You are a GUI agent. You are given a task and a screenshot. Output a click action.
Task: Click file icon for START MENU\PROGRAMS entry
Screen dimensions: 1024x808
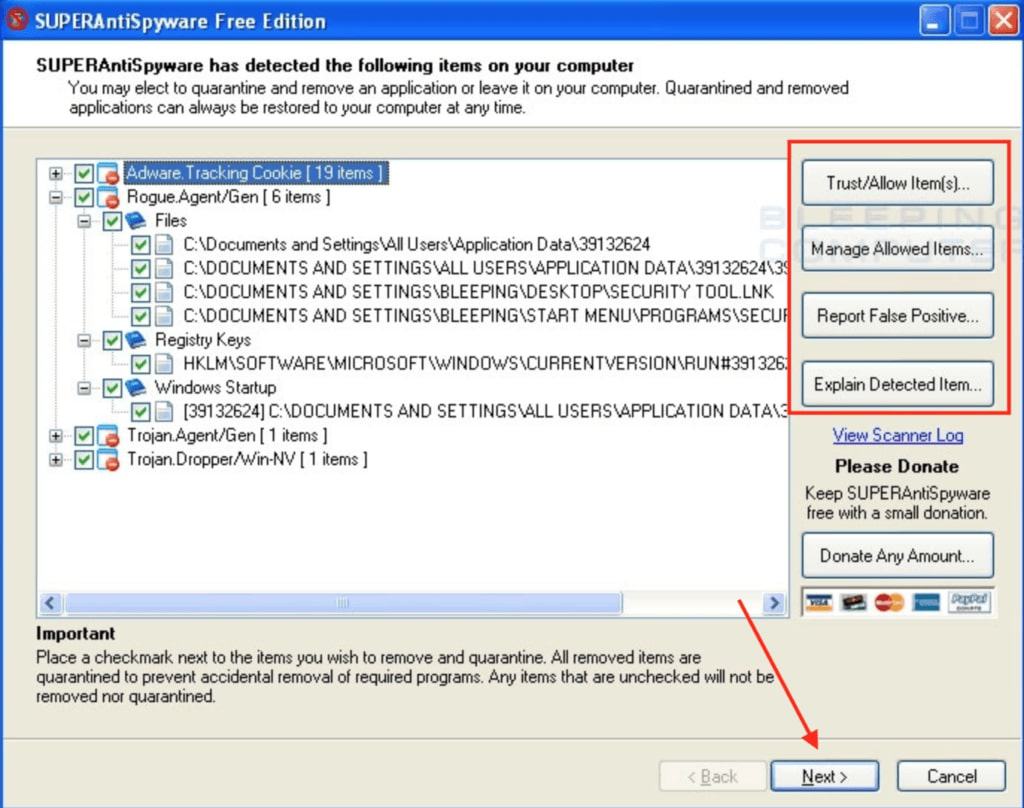(x=164, y=317)
